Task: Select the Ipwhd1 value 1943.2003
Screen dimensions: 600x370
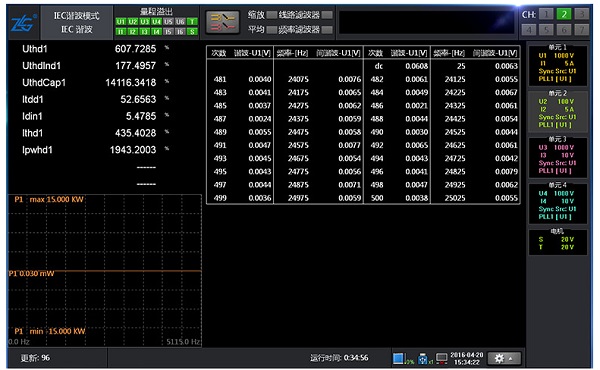Action: (133, 150)
